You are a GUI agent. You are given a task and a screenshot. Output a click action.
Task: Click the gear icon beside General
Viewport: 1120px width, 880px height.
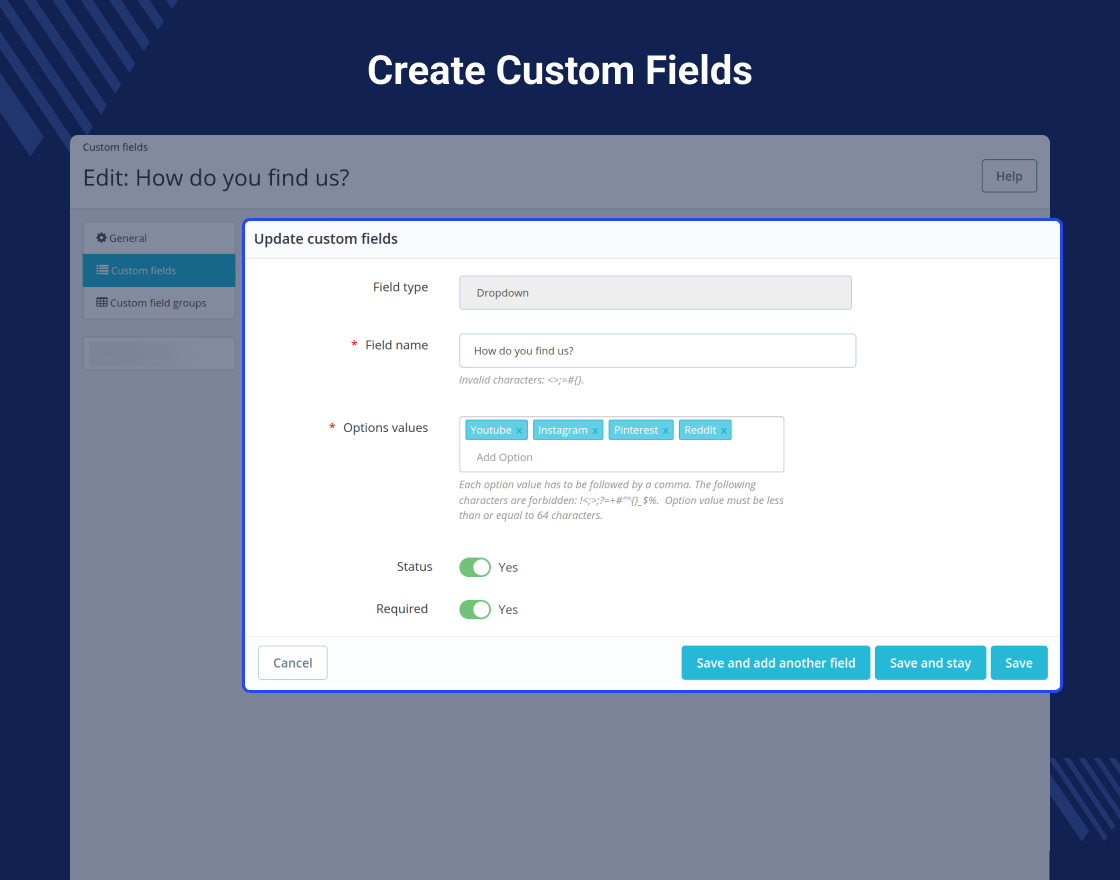pyautogui.click(x=101, y=238)
